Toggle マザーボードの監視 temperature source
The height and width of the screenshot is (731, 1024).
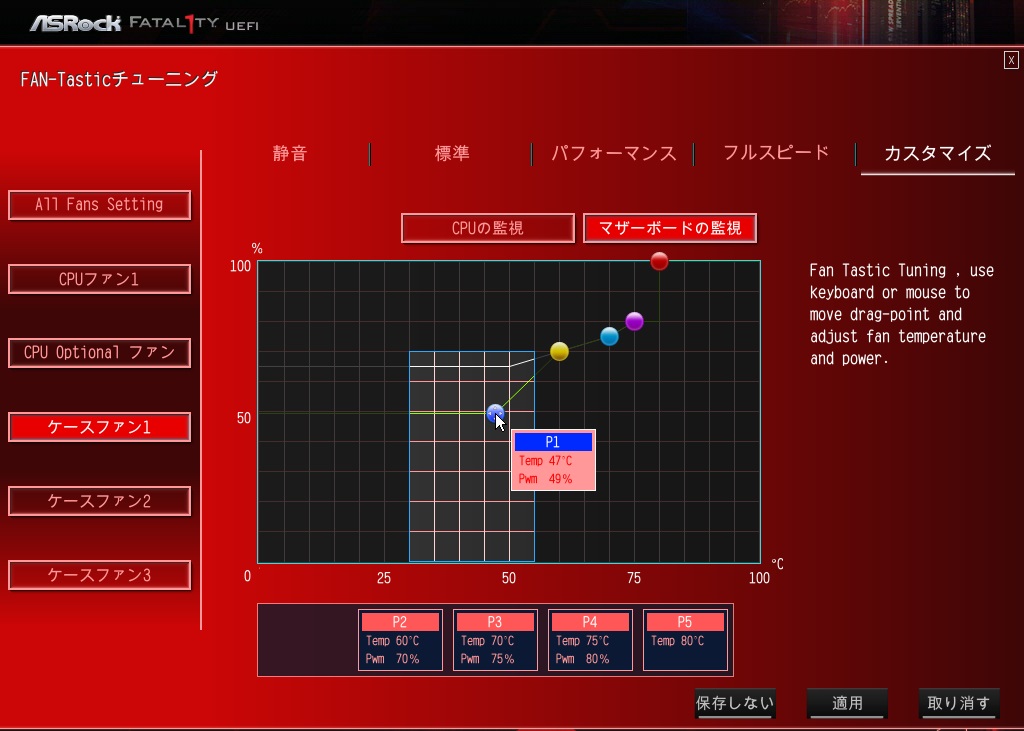pyautogui.click(x=669, y=228)
